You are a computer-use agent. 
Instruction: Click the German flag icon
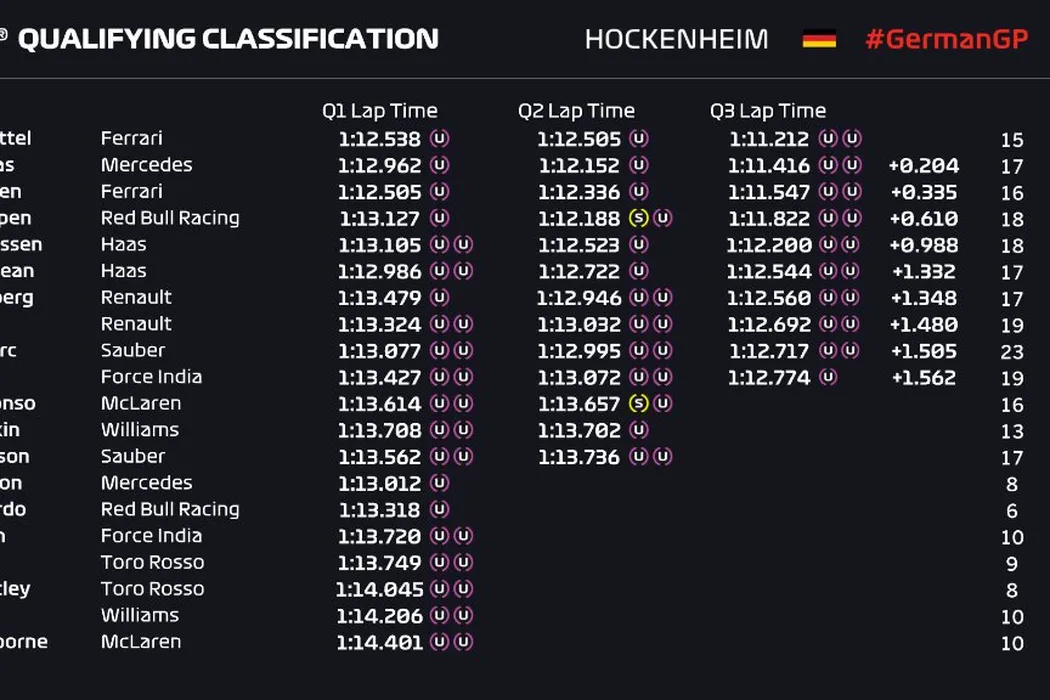(819, 40)
